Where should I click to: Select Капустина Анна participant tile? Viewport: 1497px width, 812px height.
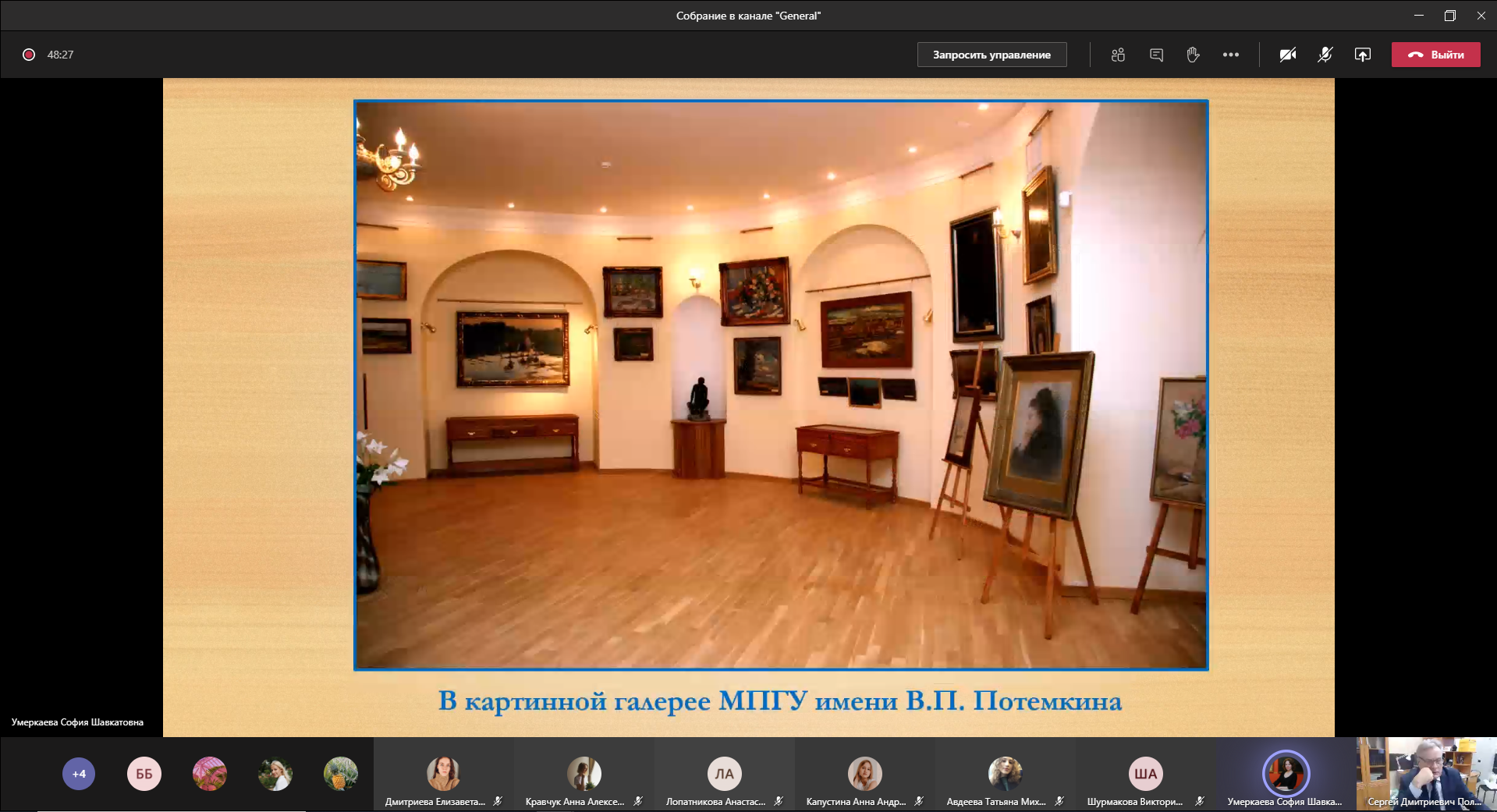pyautogui.click(x=864, y=775)
